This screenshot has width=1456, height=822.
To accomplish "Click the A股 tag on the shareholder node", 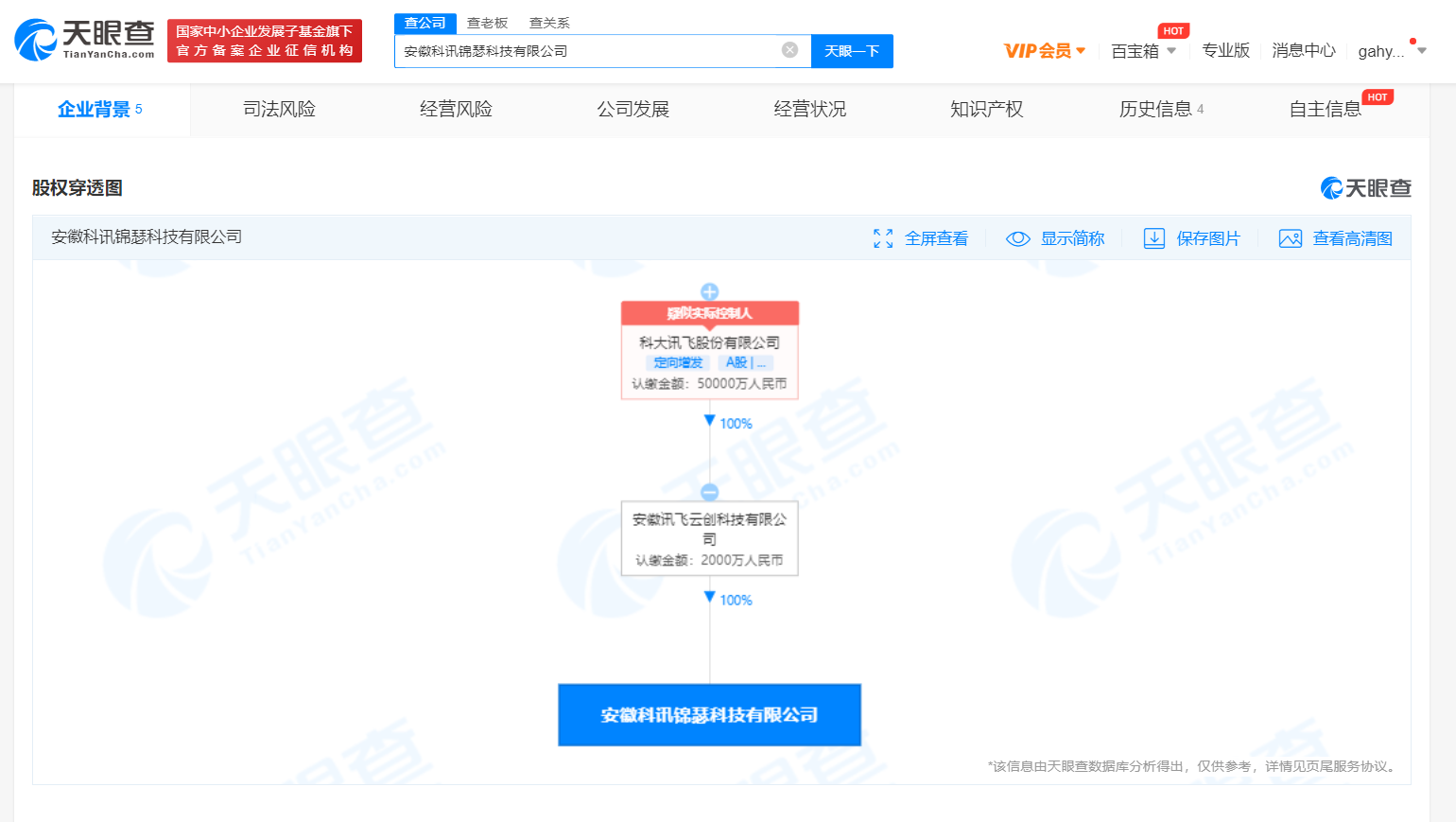I will click(745, 363).
